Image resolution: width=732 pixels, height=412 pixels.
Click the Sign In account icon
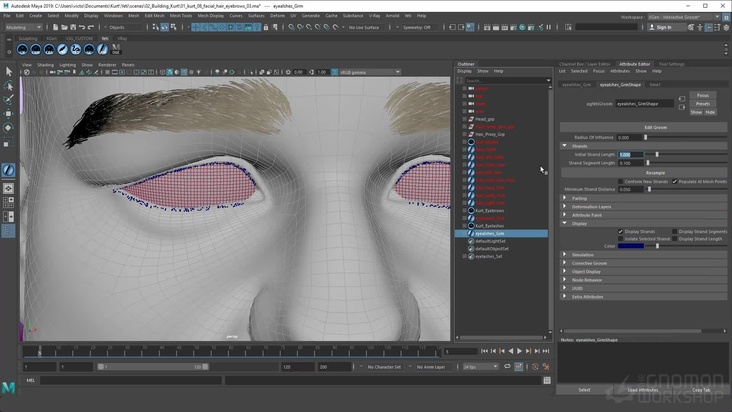pos(653,27)
